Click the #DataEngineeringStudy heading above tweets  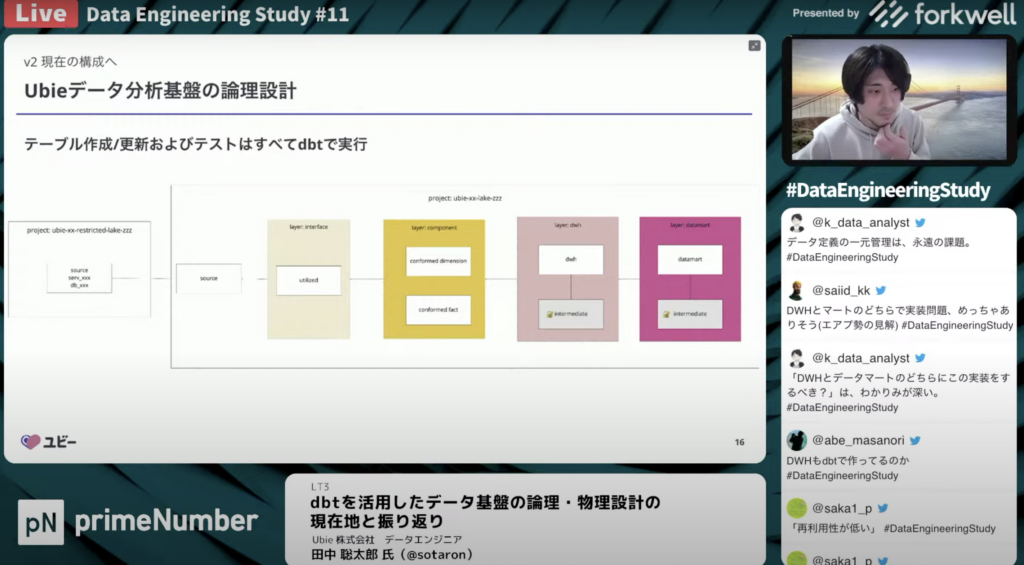[888, 190]
